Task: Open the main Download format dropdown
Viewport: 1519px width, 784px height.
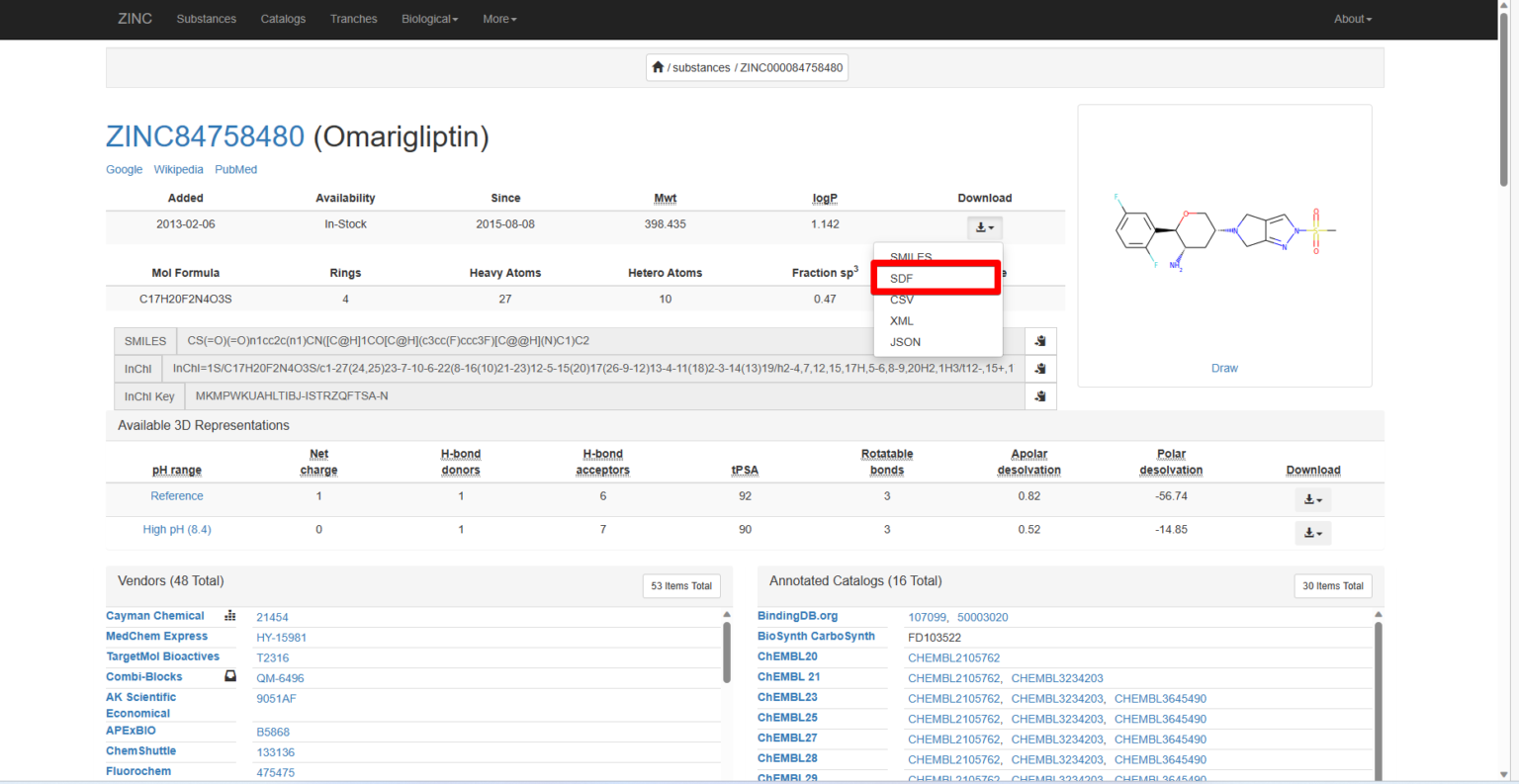Action: coord(984,227)
